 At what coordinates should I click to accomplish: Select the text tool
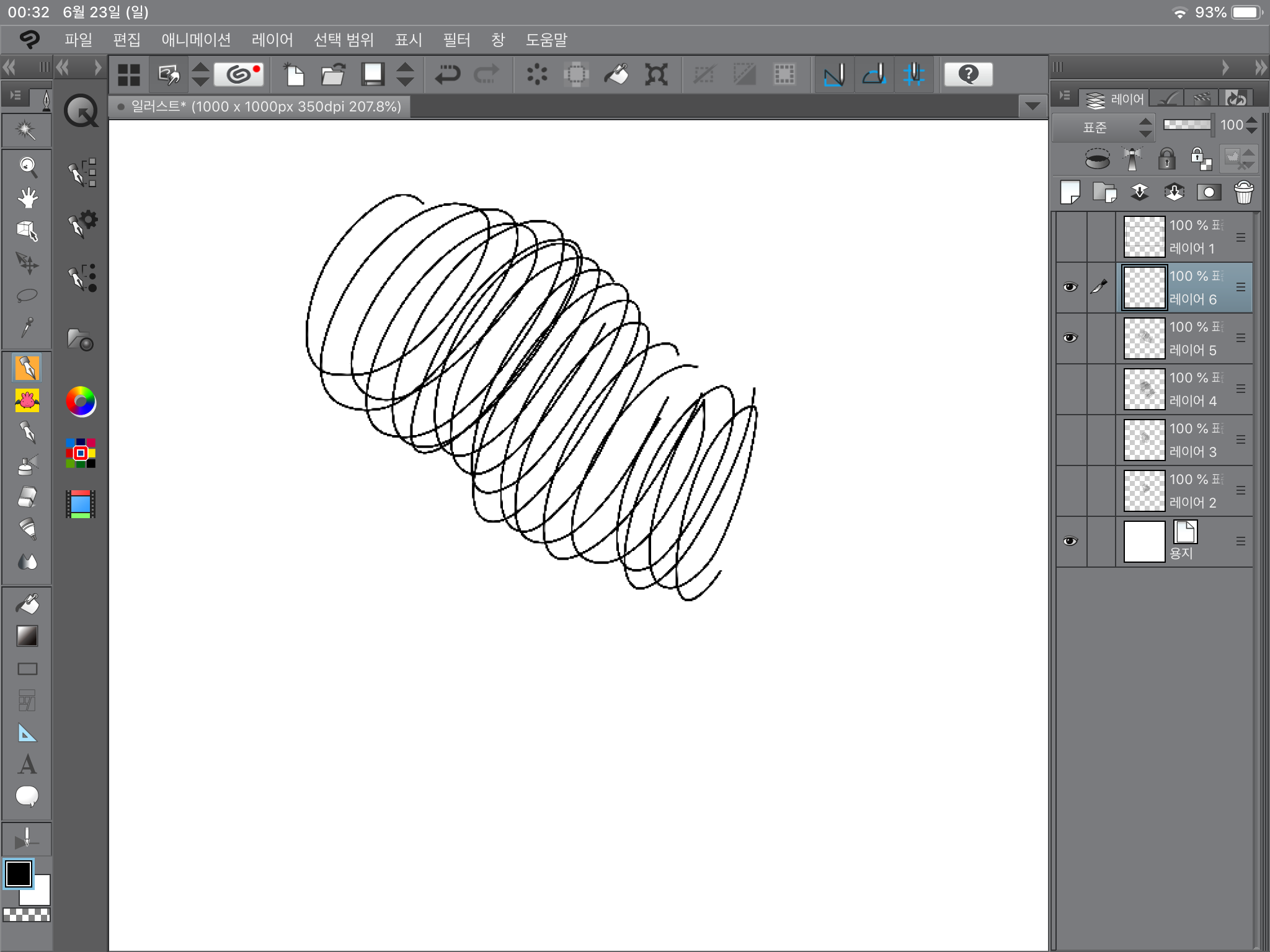tap(27, 765)
